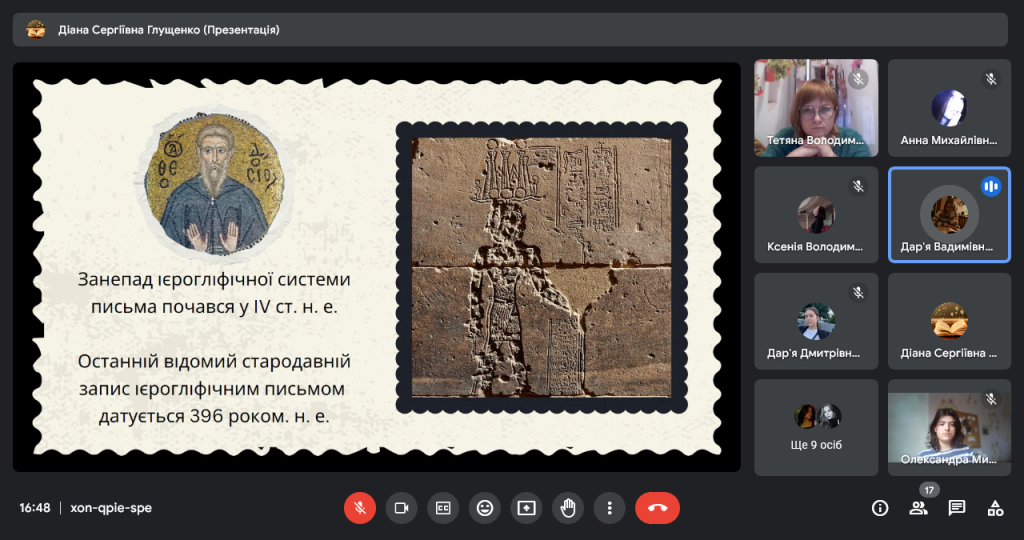Image resolution: width=1024 pixels, height=540 pixels.
Task: Click Дар'я Дмитрівн... avatar circle
Action: pyautogui.click(x=816, y=321)
